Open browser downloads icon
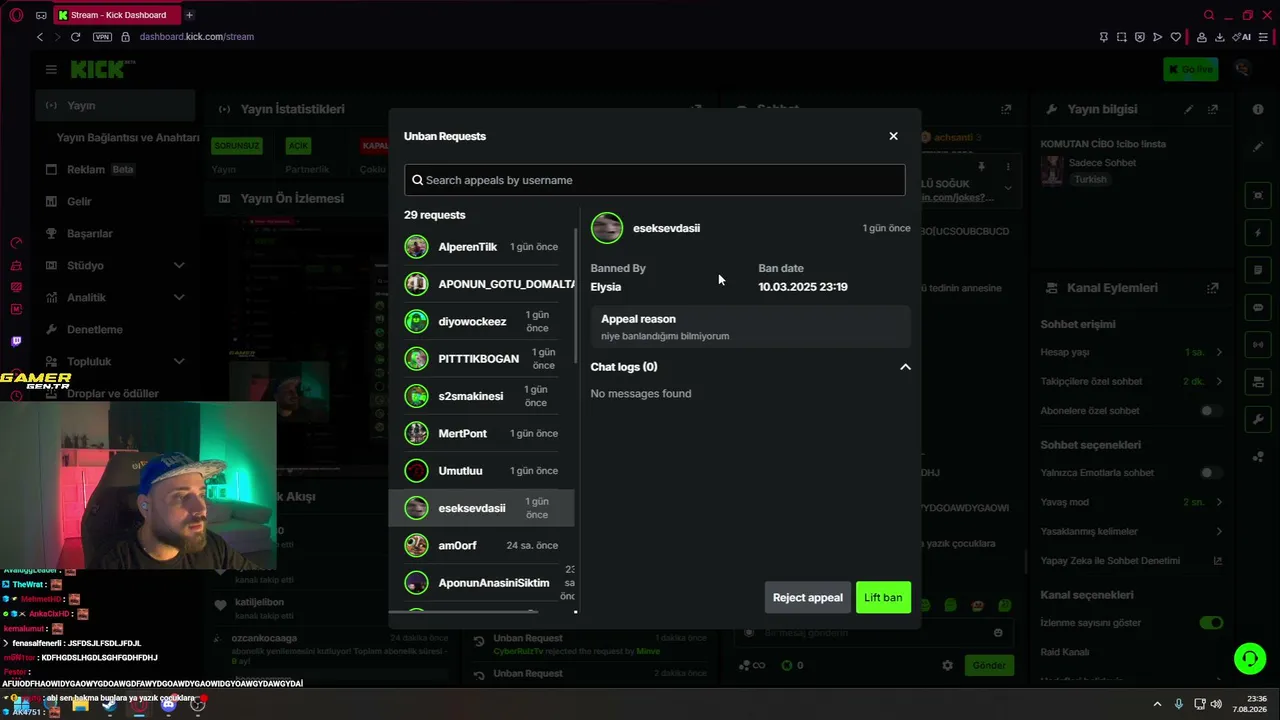The width and height of the screenshot is (1280, 720). 1219,37
